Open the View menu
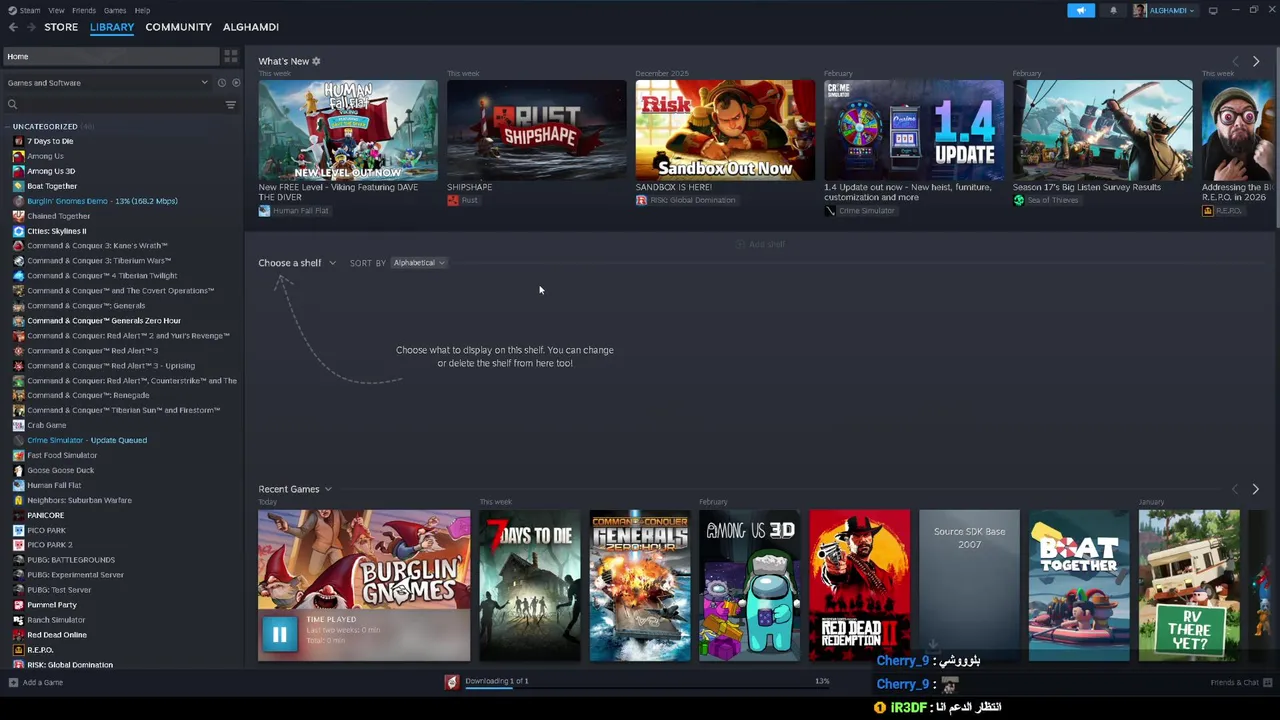This screenshot has height=720, width=1280. point(56,10)
